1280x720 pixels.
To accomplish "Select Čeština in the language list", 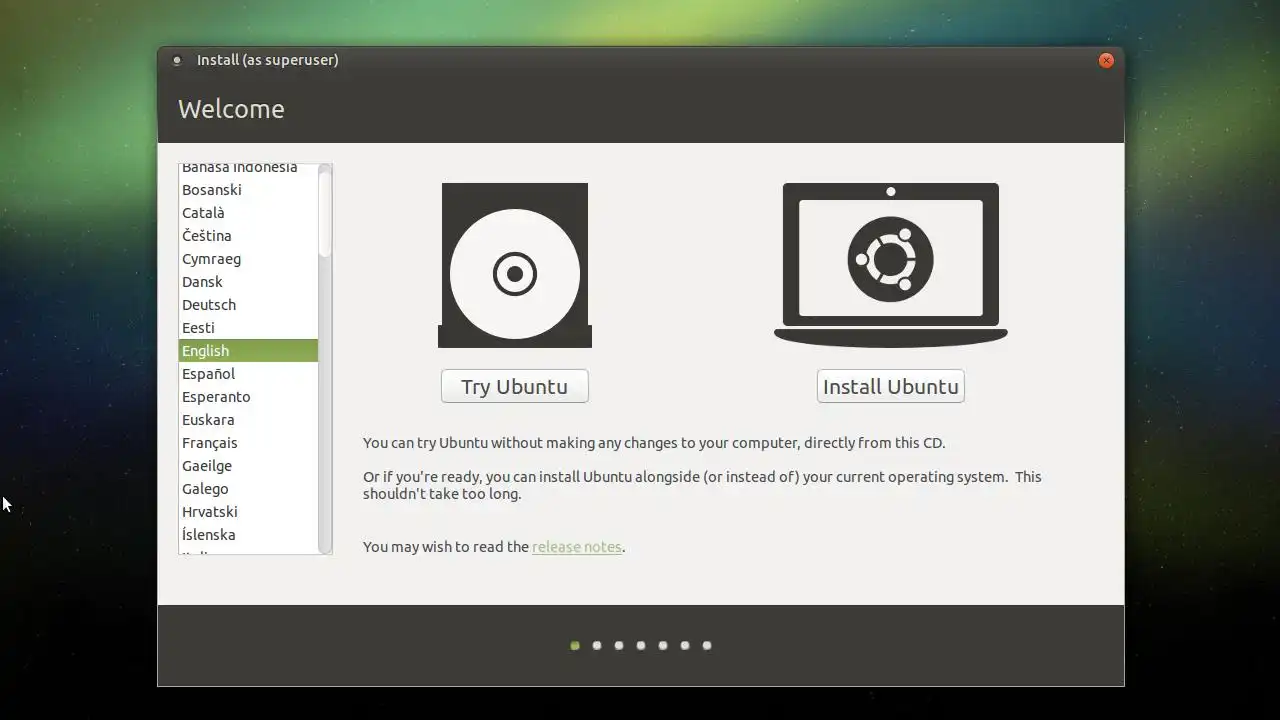I will (248, 236).
